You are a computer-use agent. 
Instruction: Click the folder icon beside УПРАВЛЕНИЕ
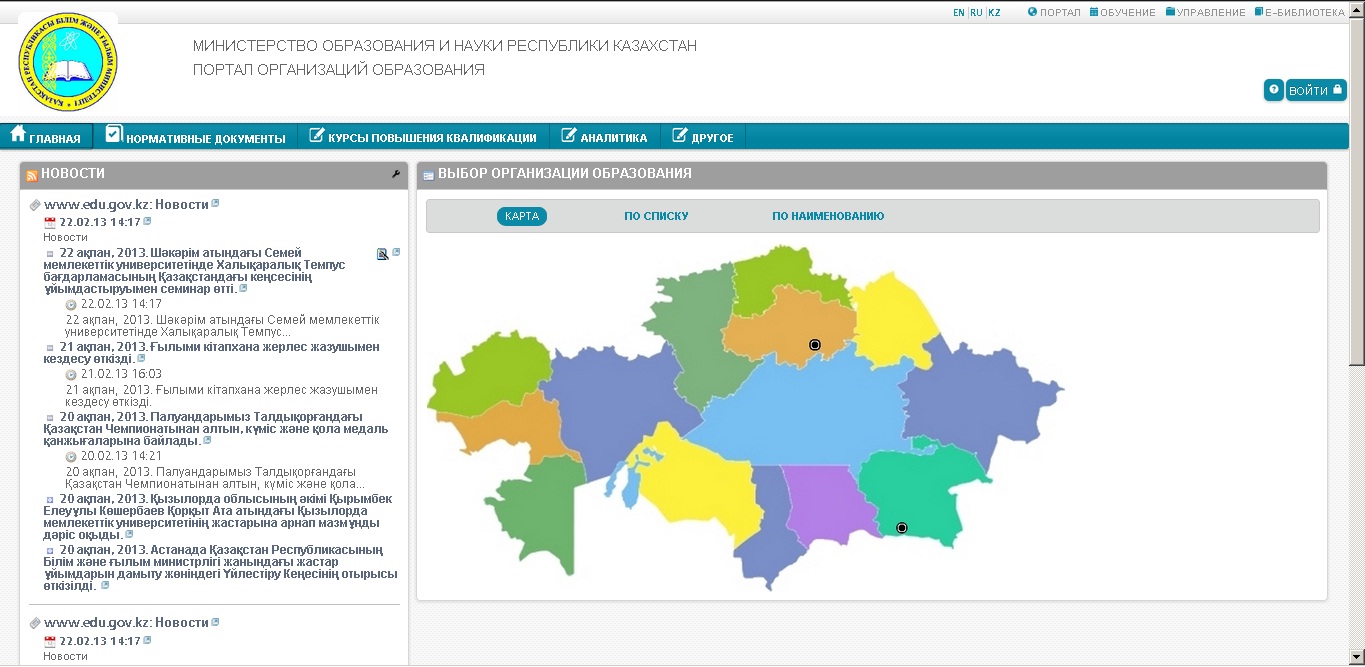tap(1170, 12)
